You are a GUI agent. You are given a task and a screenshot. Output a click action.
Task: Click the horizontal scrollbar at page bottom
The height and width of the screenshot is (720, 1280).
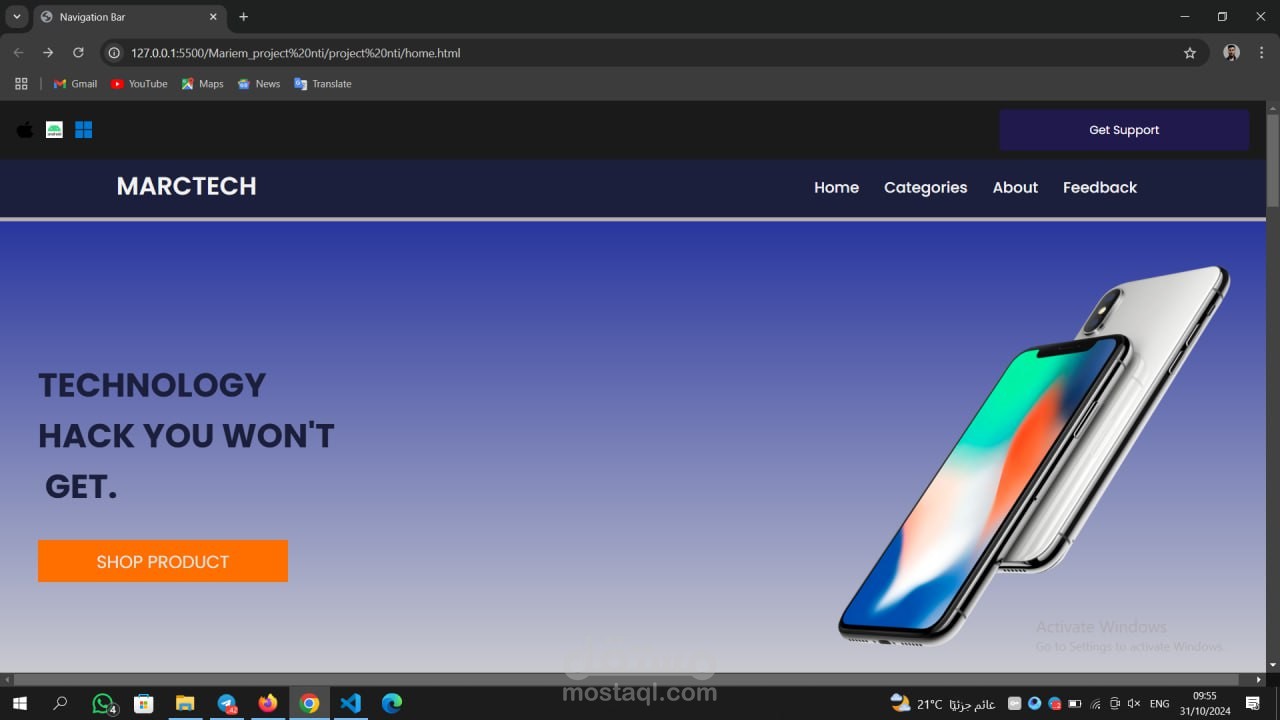626,680
